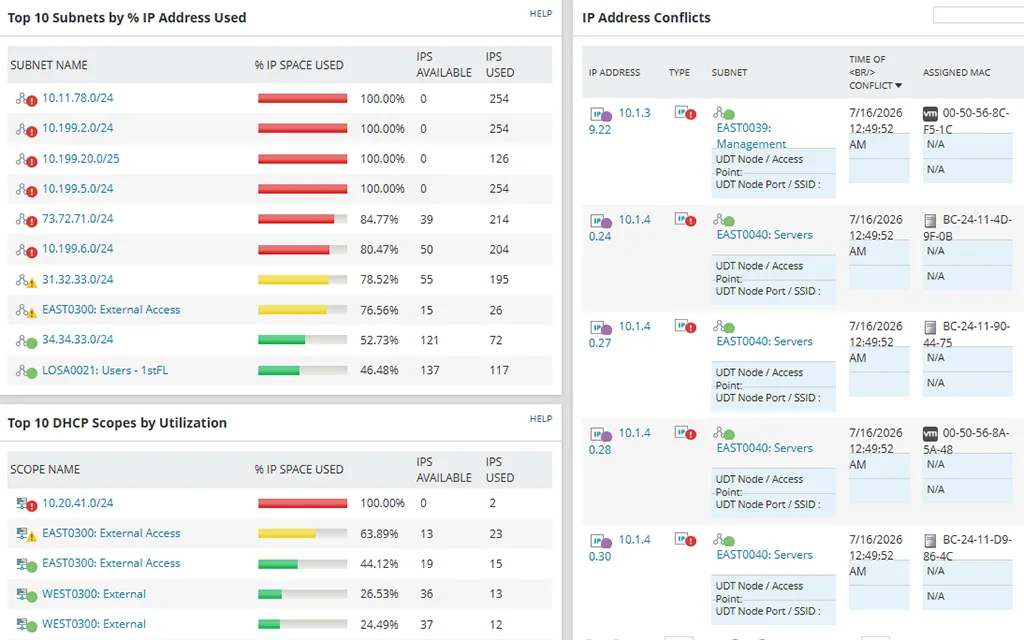Open LOSA0021: Users - 1stFL subnet
The image size is (1024, 640).
tap(105, 370)
